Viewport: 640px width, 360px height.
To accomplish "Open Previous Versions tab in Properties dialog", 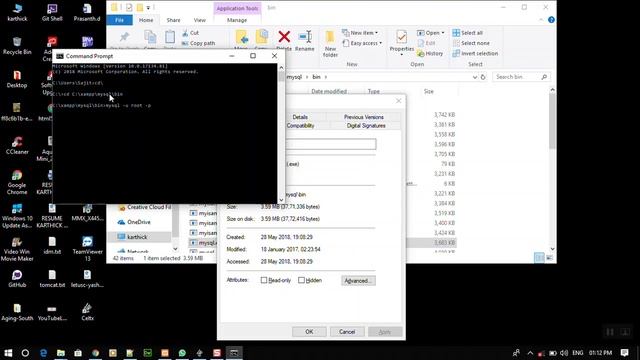I will pyautogui.click(x=364, y=117).
